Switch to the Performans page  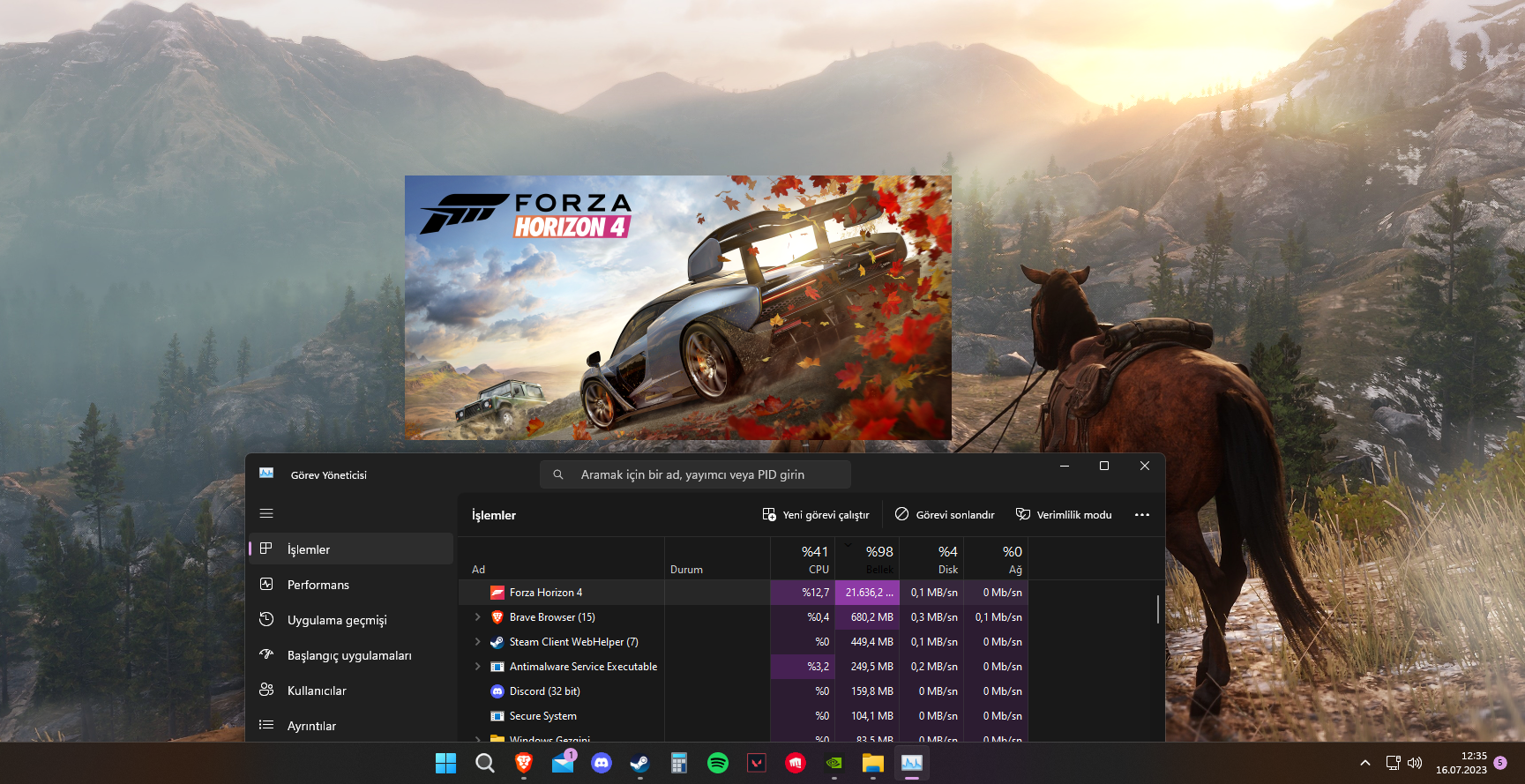[x=351, y=585]
